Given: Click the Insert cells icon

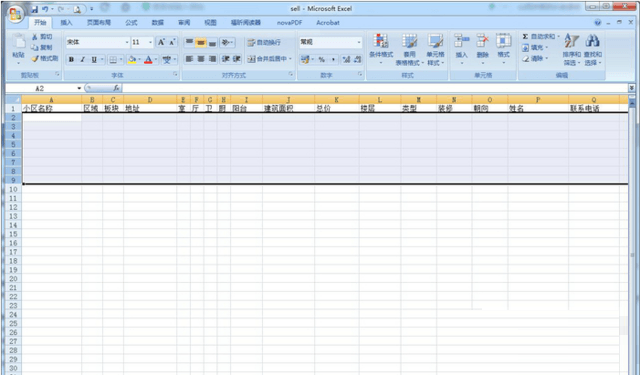Looking at the screenshot, I should pos(462,41).
